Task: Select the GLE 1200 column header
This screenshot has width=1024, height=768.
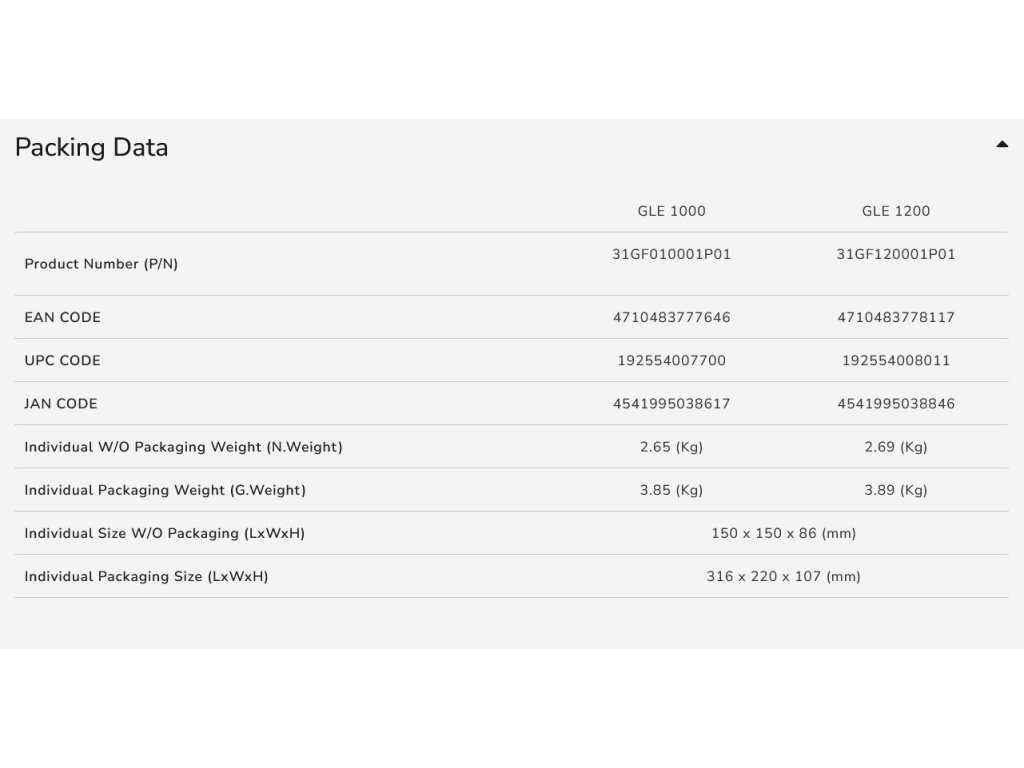Action: click(x=895, y=211)
